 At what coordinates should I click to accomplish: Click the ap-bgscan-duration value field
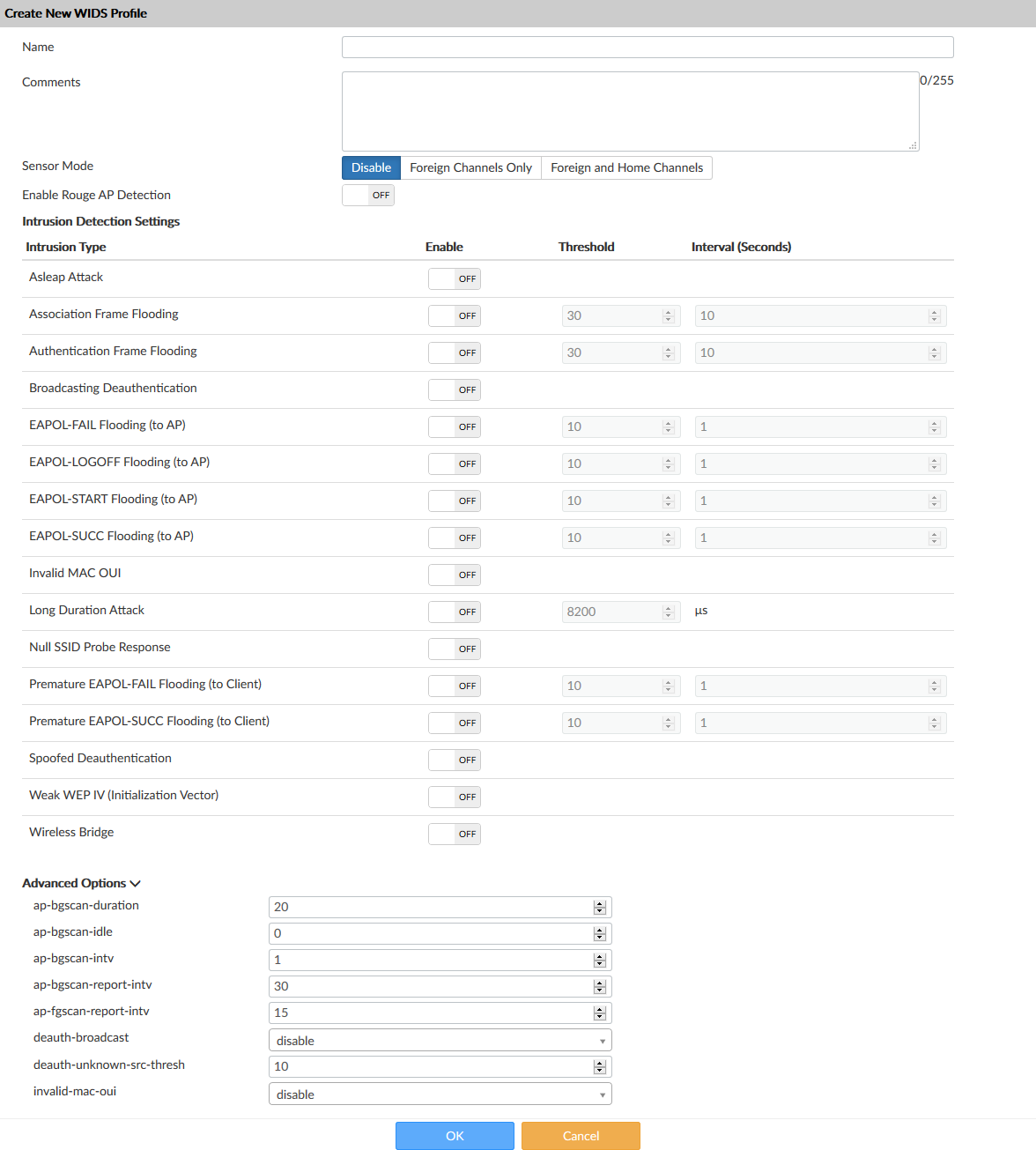click(x=440, y=907)
